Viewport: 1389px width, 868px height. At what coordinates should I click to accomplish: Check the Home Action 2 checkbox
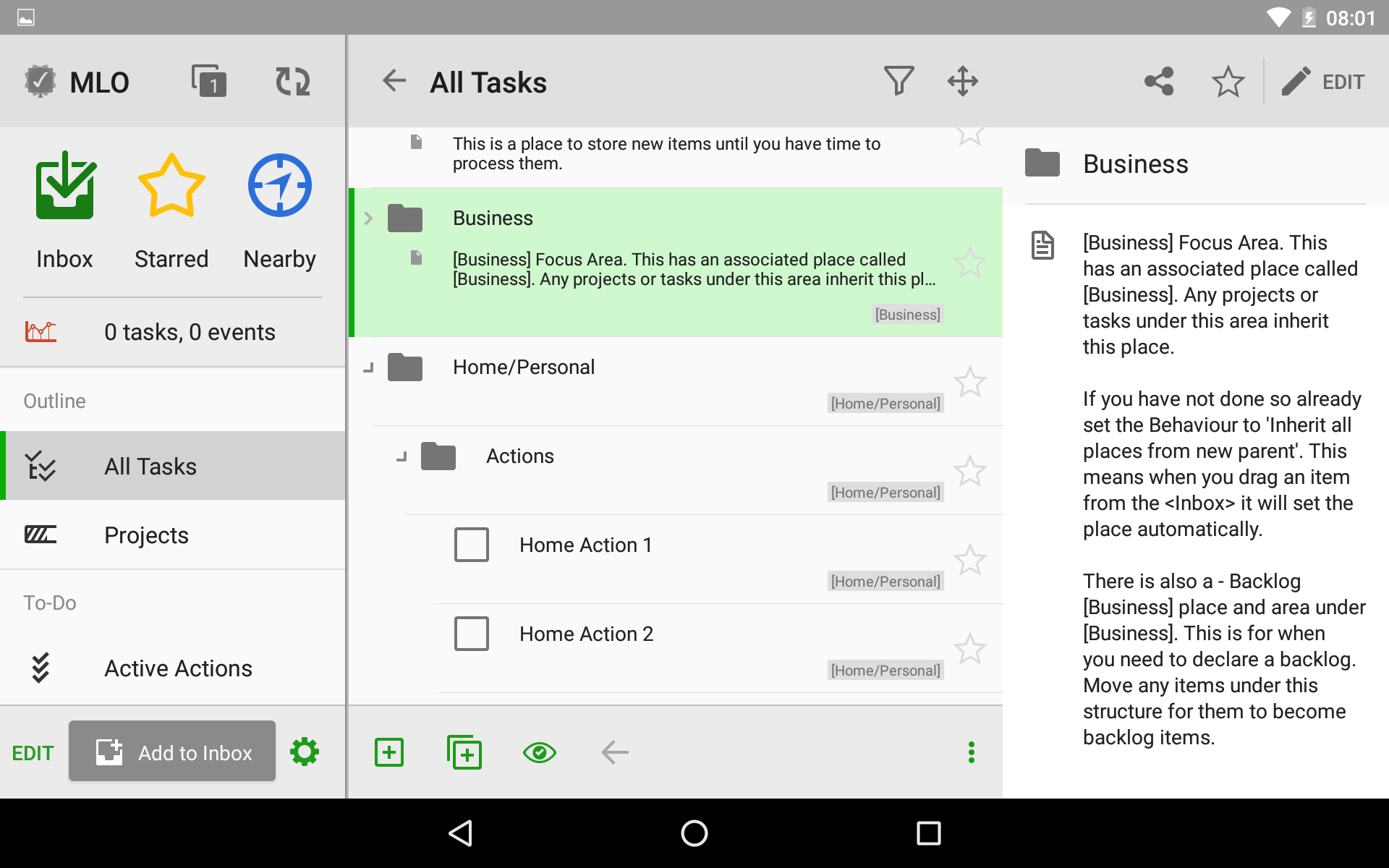(x=472, y=634)
